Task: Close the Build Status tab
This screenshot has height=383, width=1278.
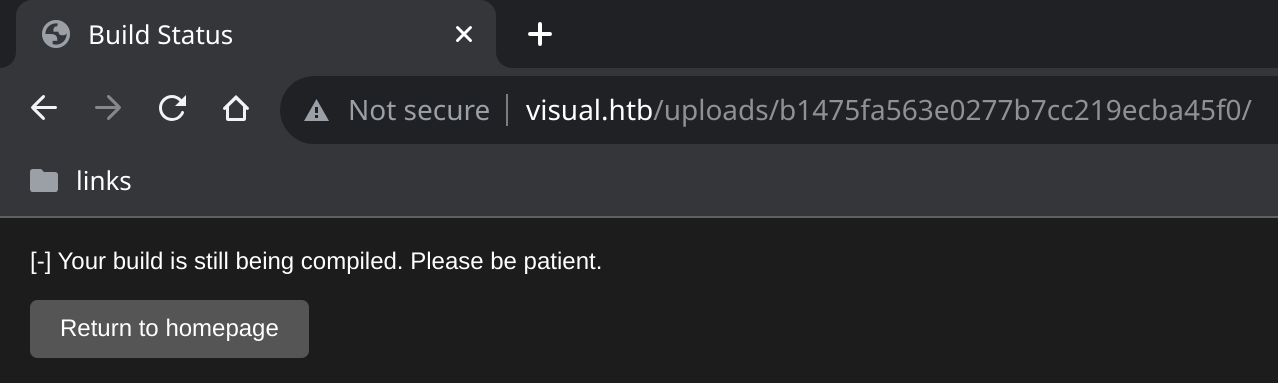Action: click(x=463, y=35)
